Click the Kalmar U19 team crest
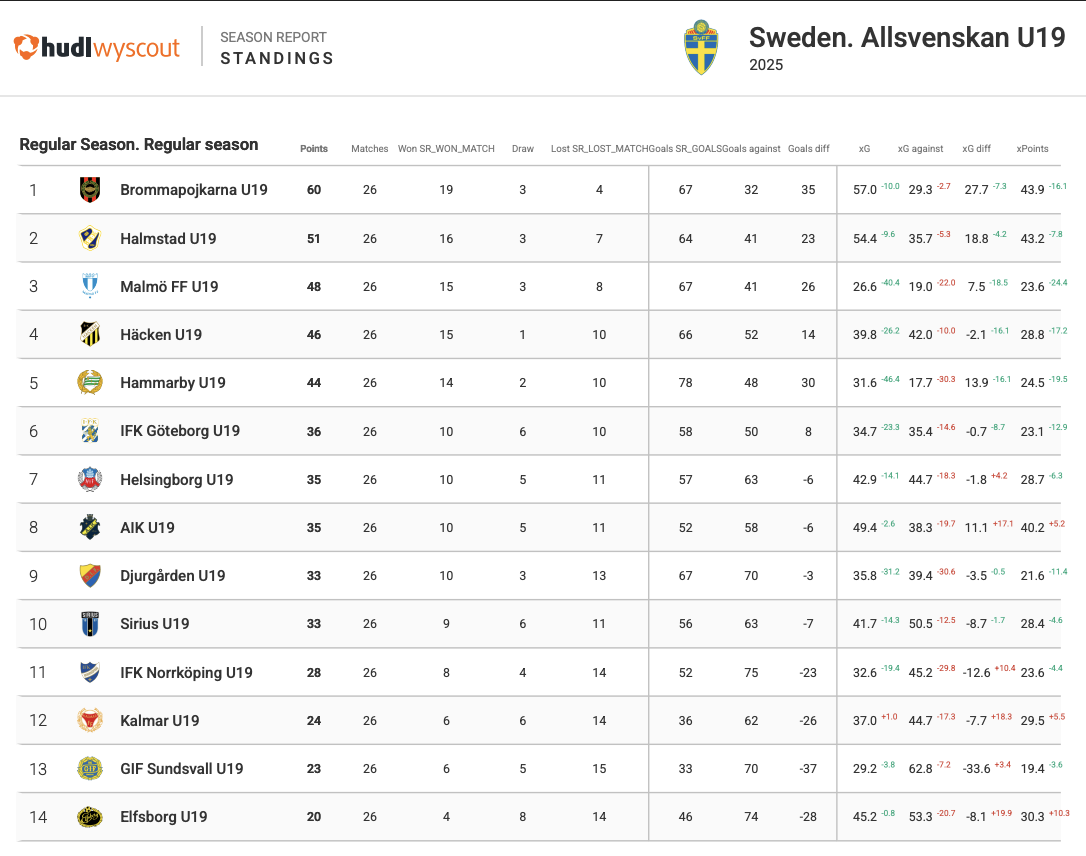 (90, 720)
